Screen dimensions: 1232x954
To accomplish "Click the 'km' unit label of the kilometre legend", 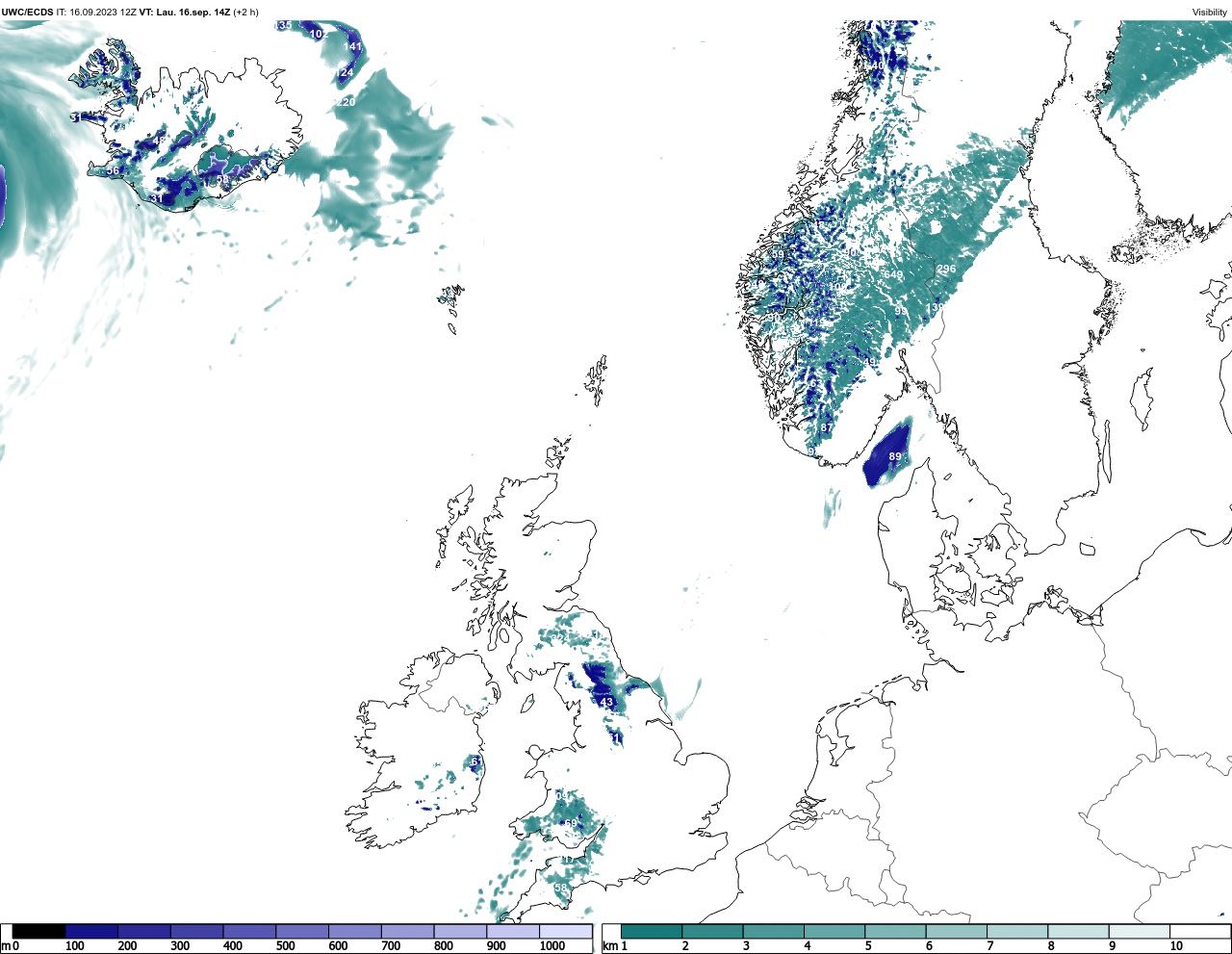I will [609, 946].
